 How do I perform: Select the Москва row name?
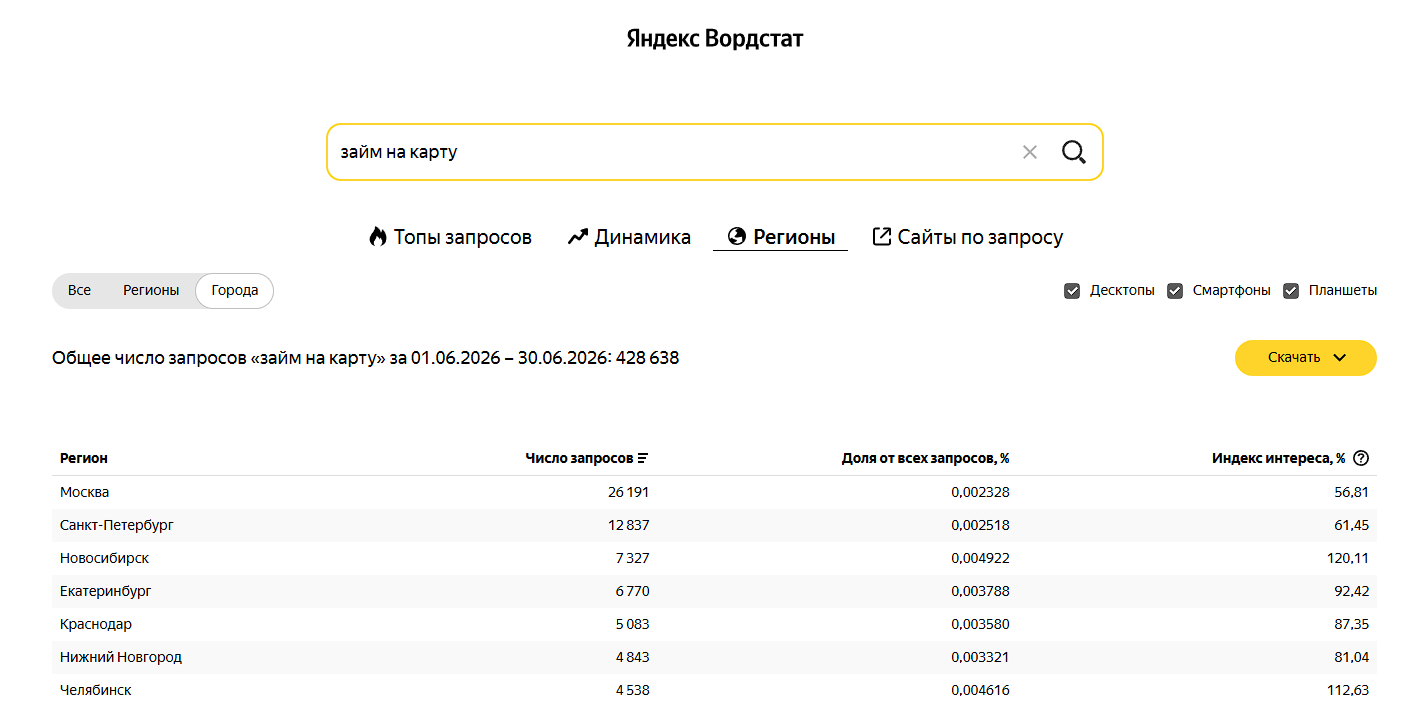click(85, 492)
